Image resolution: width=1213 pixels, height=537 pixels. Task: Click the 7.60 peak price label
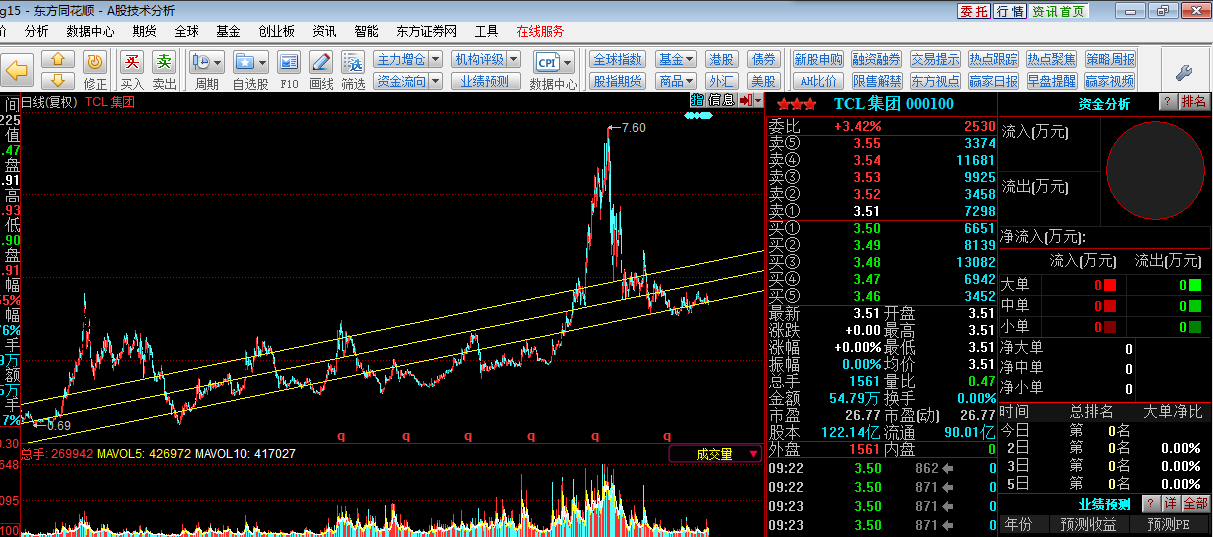[634, 128]
